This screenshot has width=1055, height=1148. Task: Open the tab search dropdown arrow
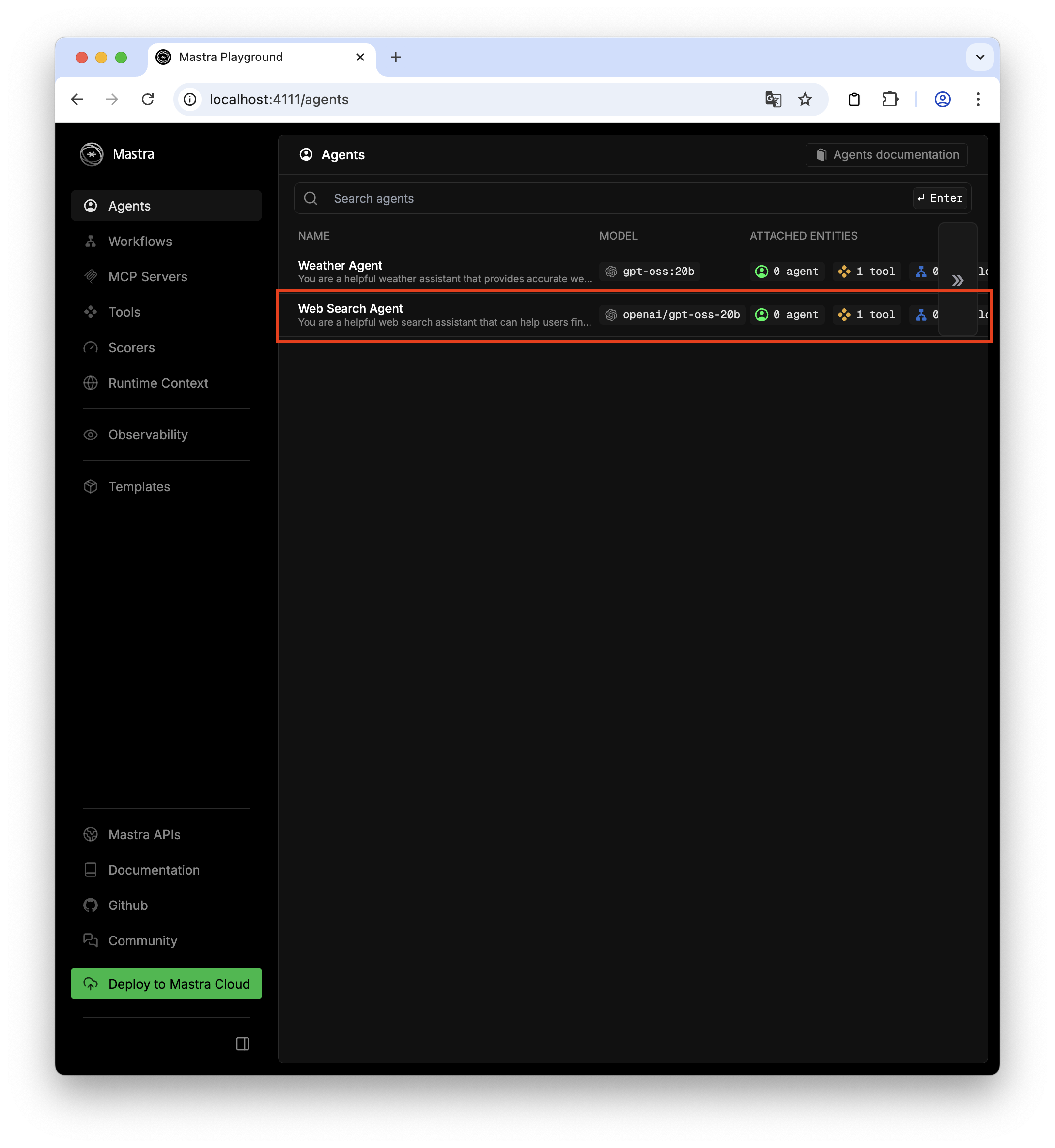(x=980, y=57)
